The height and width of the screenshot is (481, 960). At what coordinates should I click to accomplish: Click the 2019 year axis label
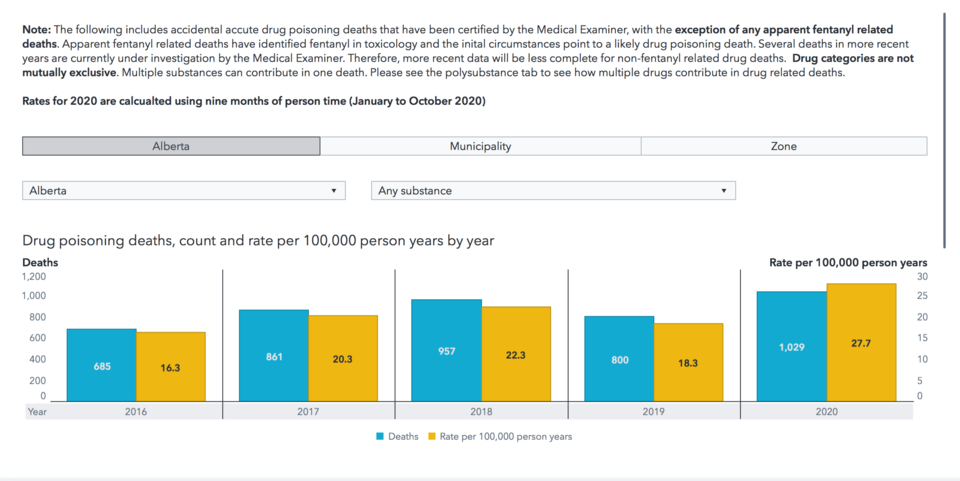(653, 412)
